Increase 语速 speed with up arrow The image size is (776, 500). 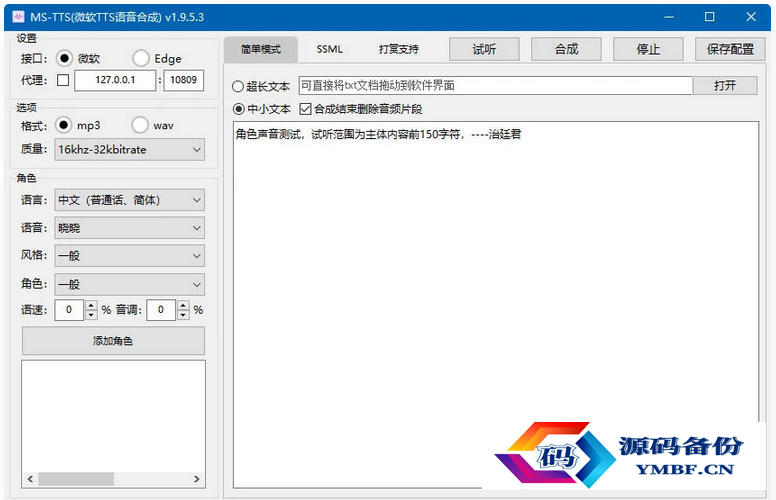point(91,305)
